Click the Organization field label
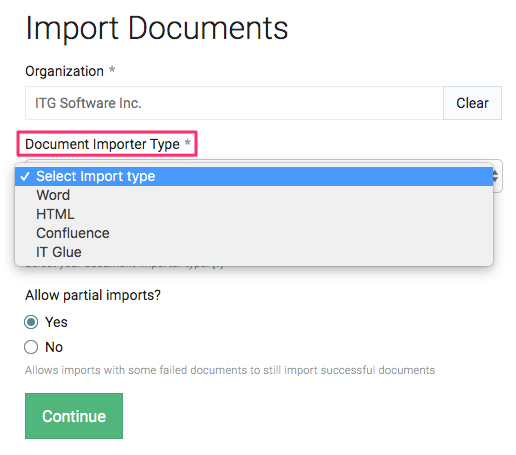 [64, 71]
